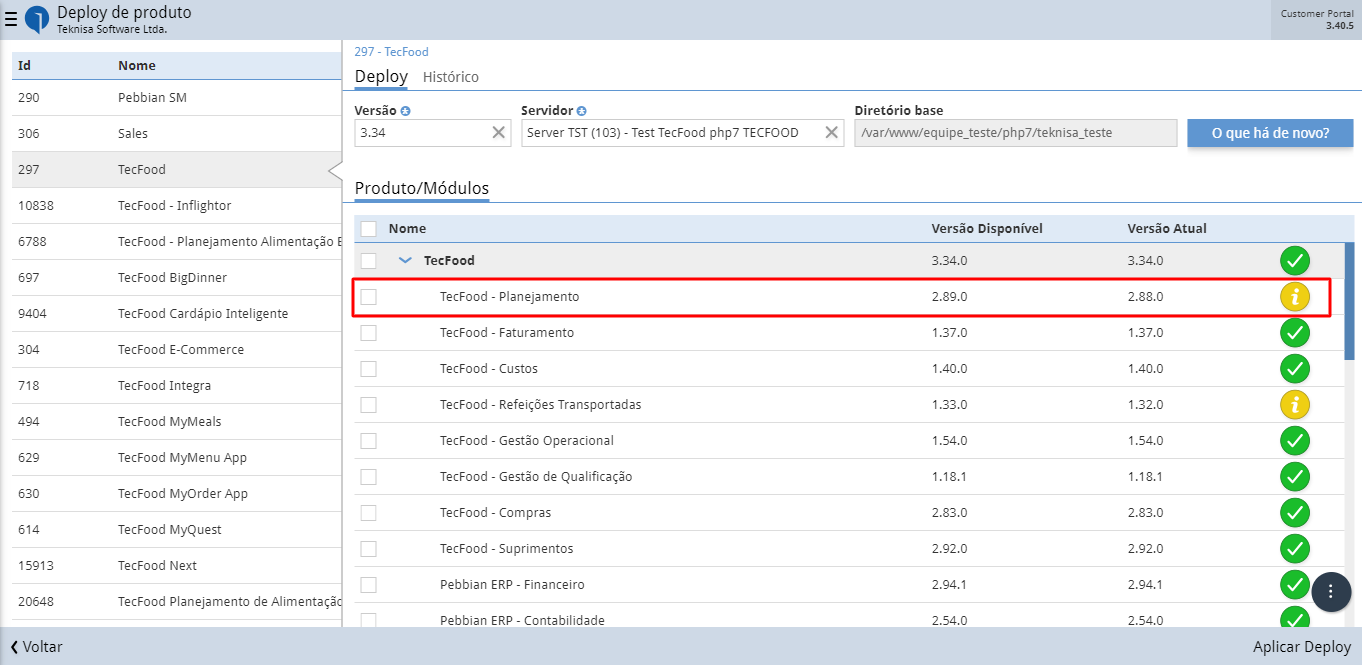The height and width of the screenshot is (665, 1362).
Task: Select TecFood MyQuest in product list
Action: [177, 530]
